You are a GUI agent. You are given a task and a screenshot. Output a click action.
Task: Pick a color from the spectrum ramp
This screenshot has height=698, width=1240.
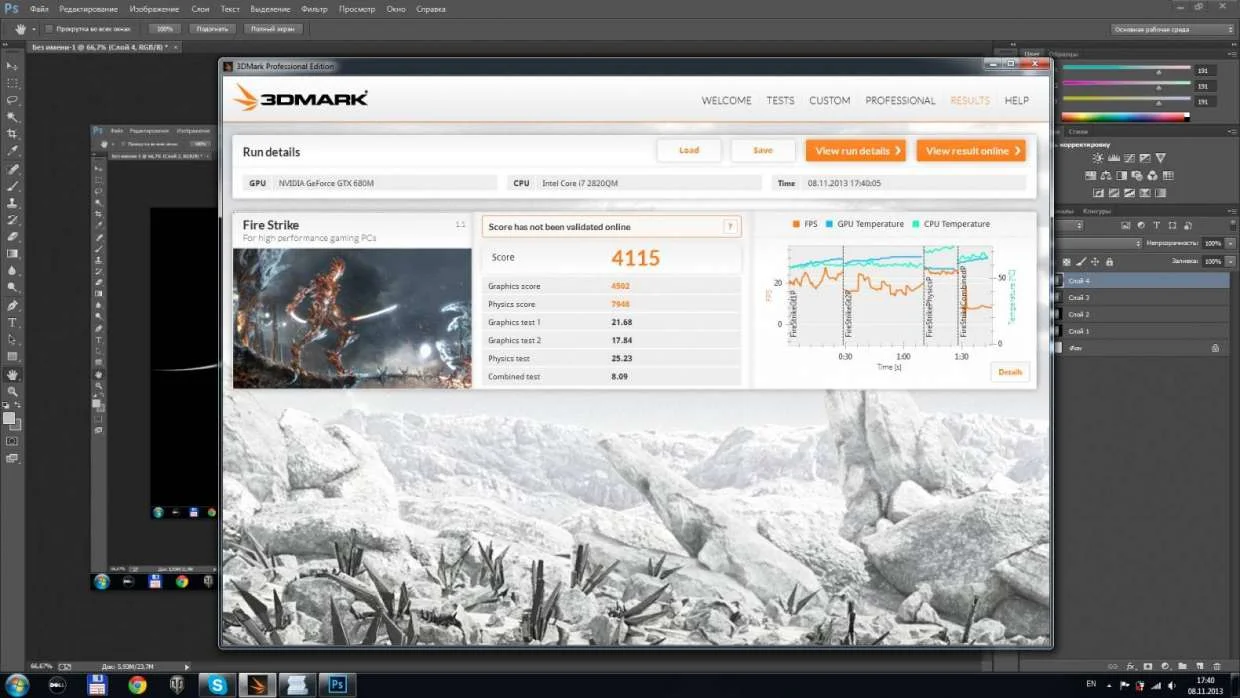pyautogui.click(x=1123, y=117)
